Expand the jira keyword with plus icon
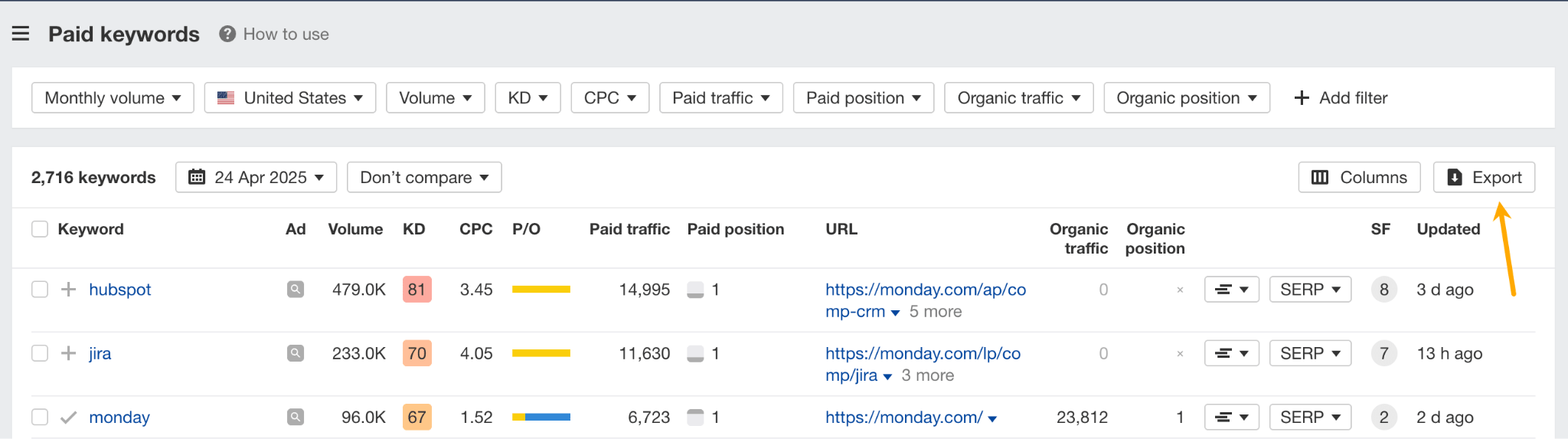Screen dimensions: 1568x439 pos(68,352)
